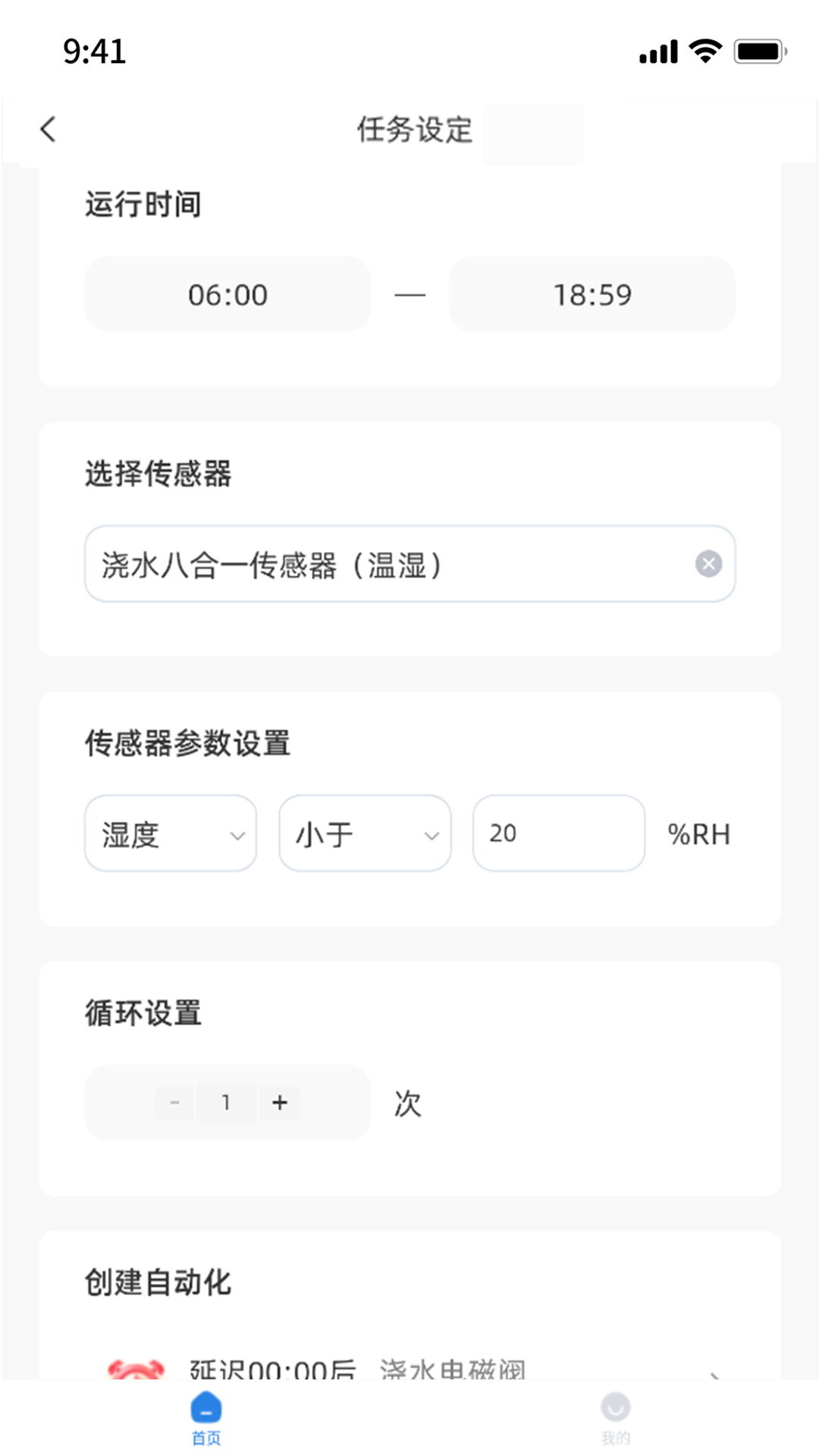Go back using the back arrow
819x1456 pixels.
coord(48,129)
